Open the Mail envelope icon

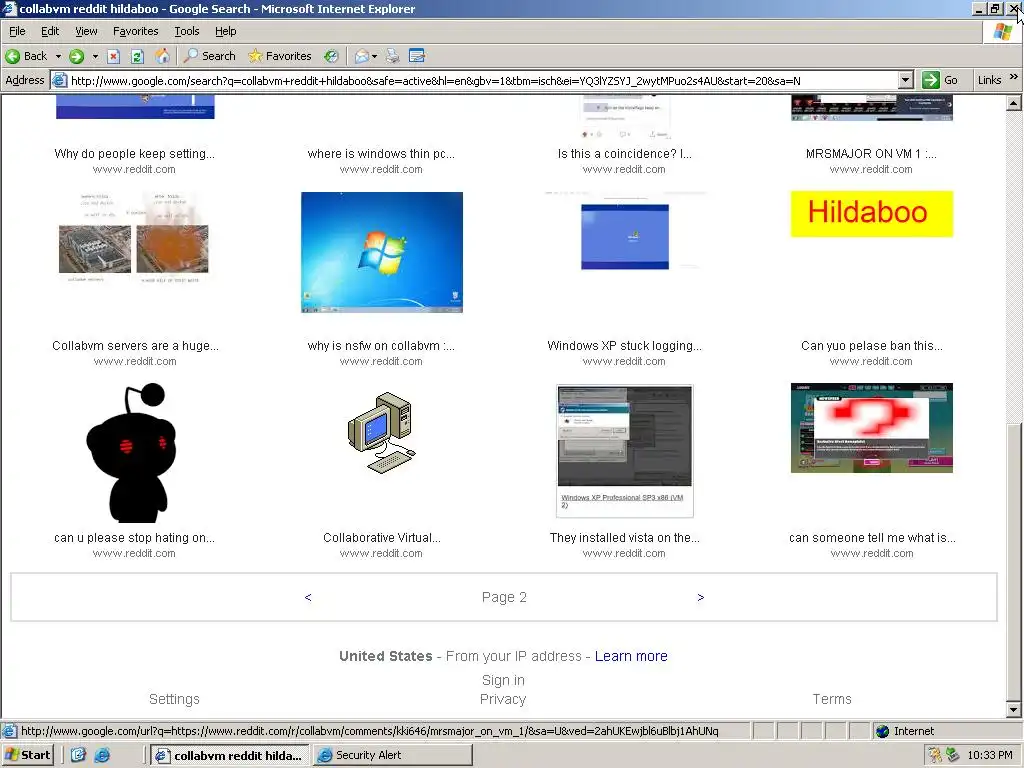pos(361,56)
